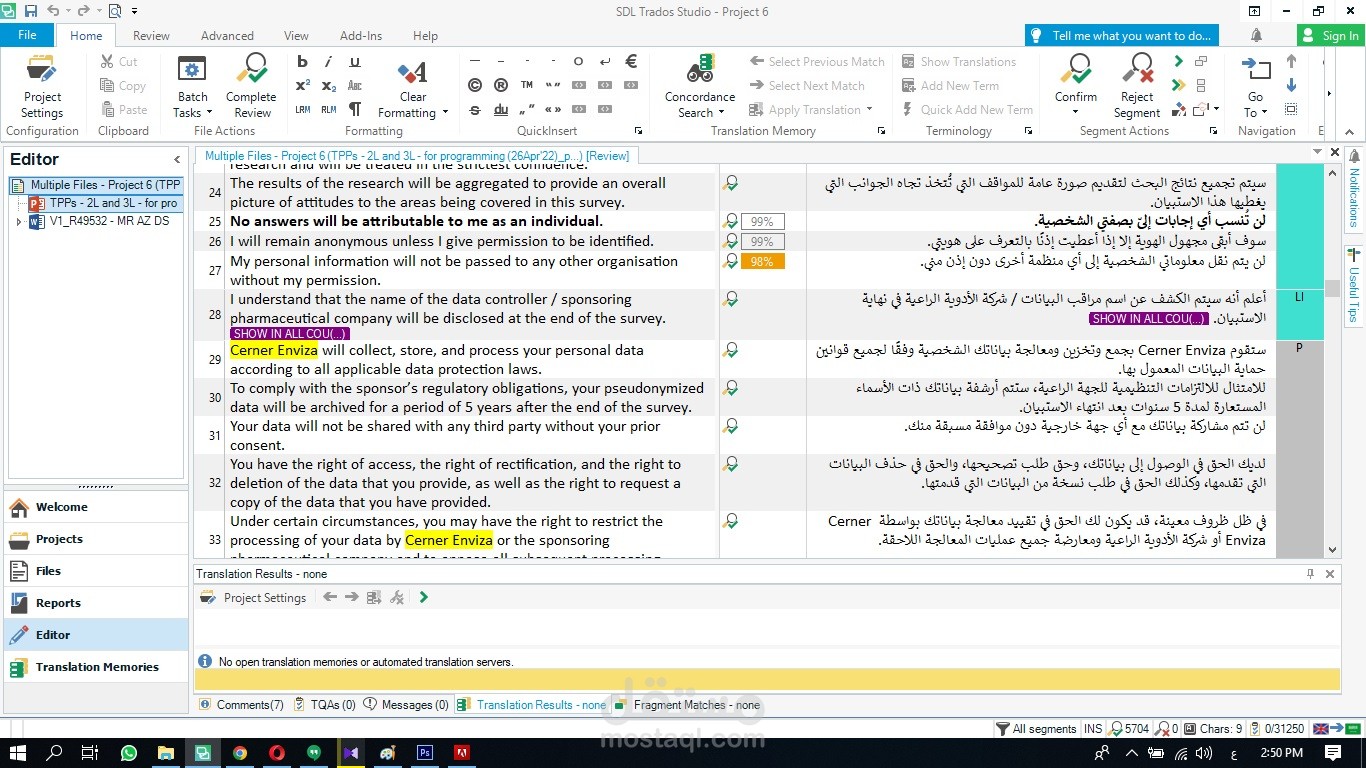Switch to the Review ribbon tab

pos(151,36)
